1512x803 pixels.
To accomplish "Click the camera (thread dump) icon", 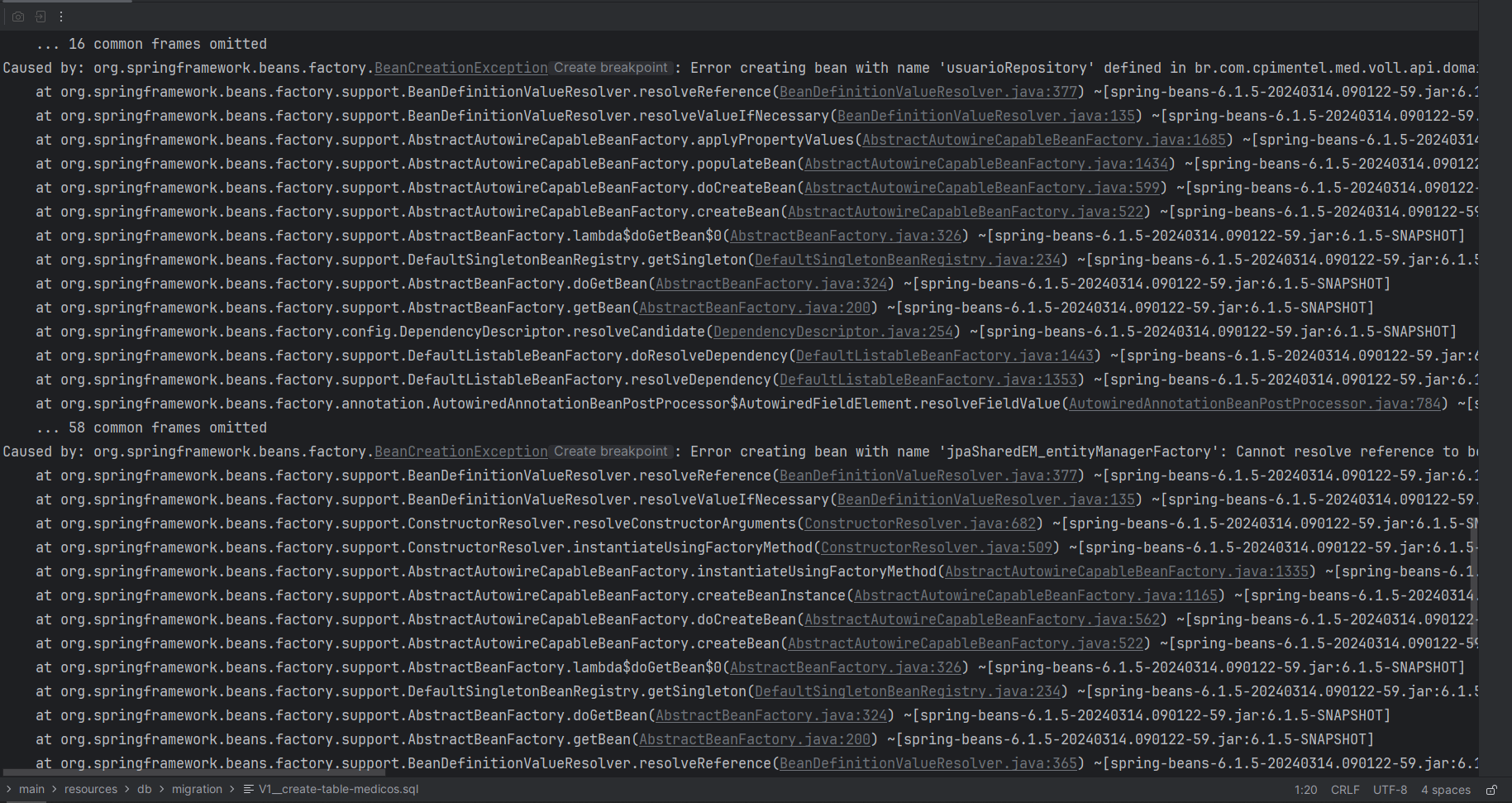I will (x=18, y=17).
